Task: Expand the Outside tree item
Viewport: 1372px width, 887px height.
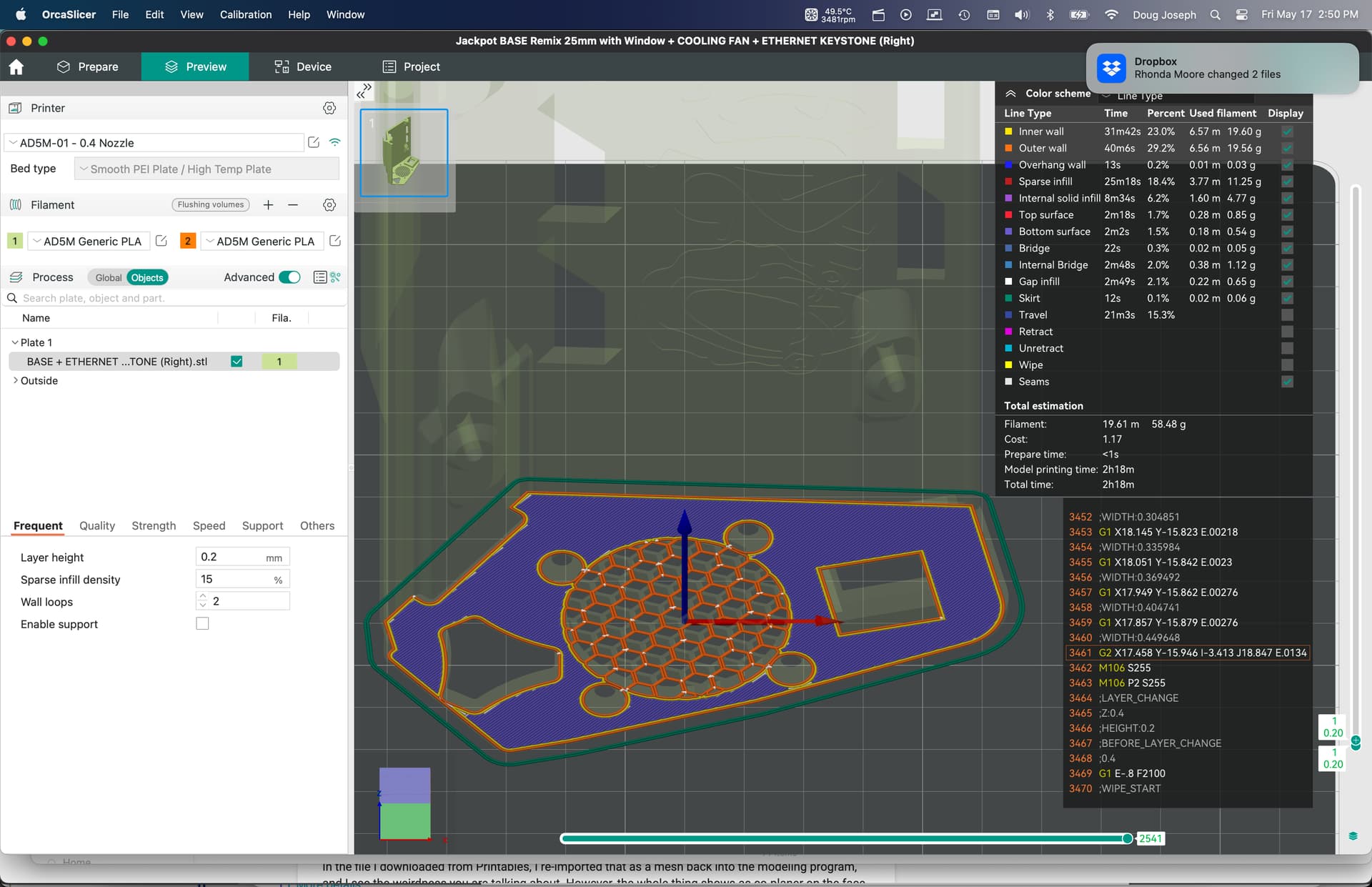Action: tap(16, 381)
